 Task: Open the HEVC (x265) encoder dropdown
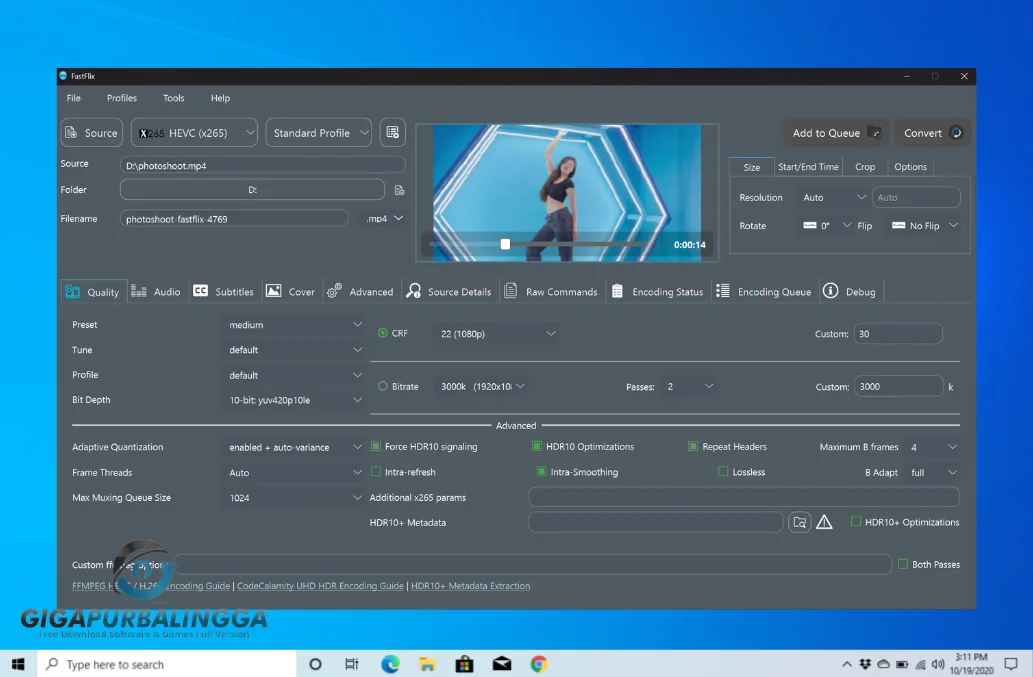click(195, 133)
